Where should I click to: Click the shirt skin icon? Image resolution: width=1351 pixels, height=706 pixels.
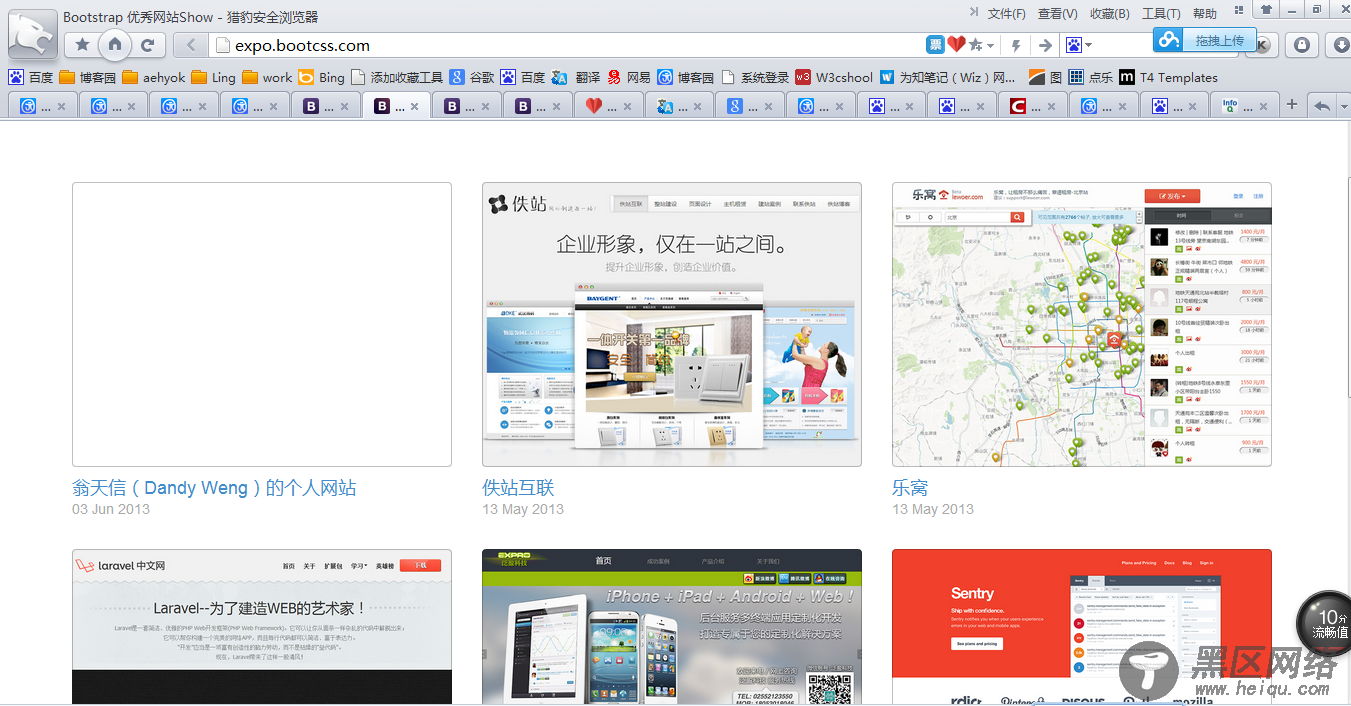pyautogui.click(x=1266, y=9)
